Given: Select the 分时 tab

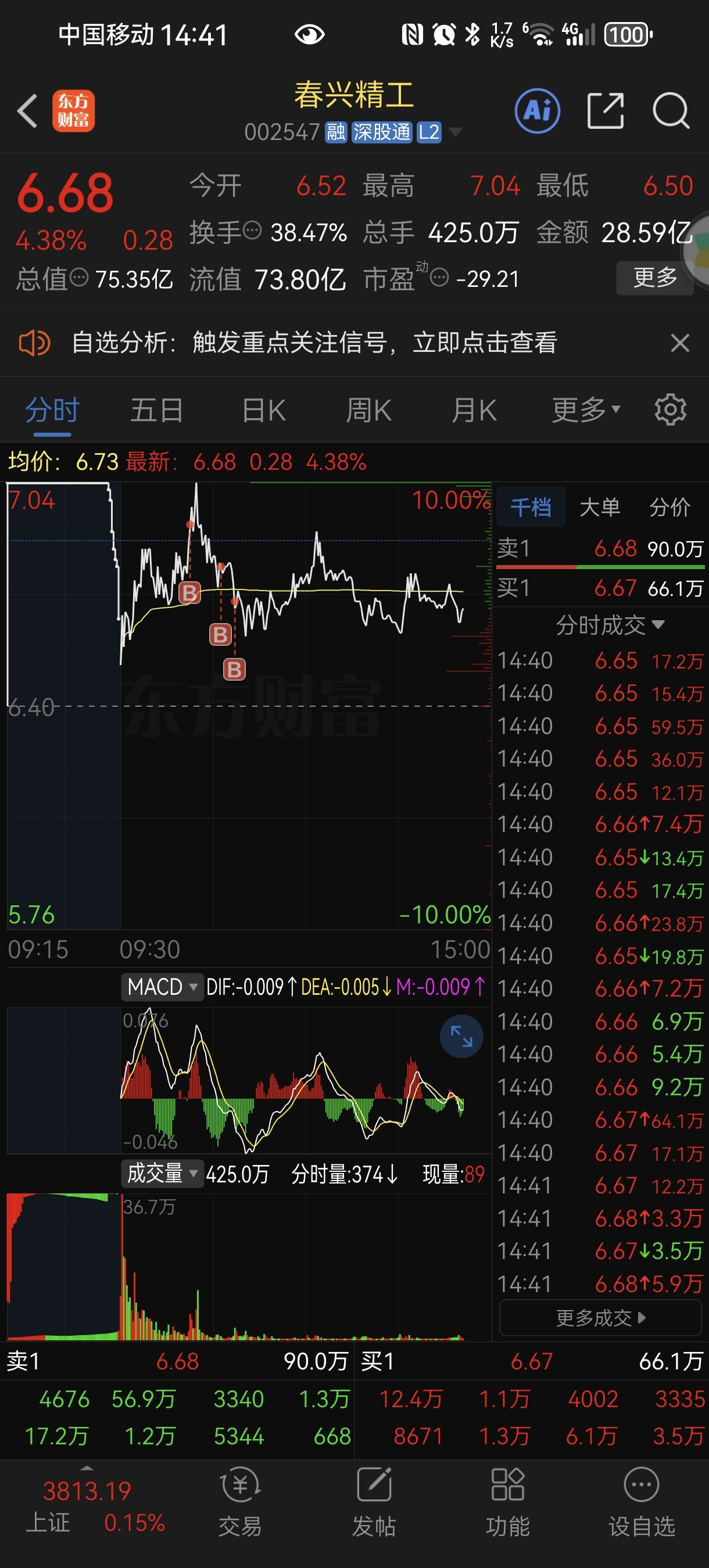Looking at the screenshot, I should (x=52, y=409).
